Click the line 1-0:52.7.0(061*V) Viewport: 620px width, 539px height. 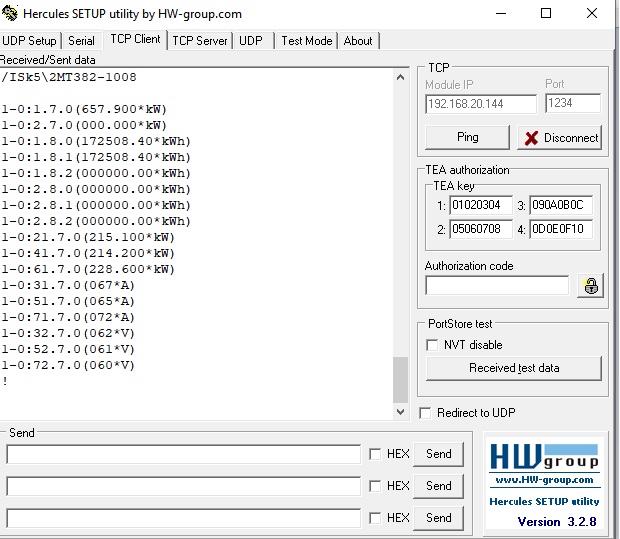pos(68,349)
